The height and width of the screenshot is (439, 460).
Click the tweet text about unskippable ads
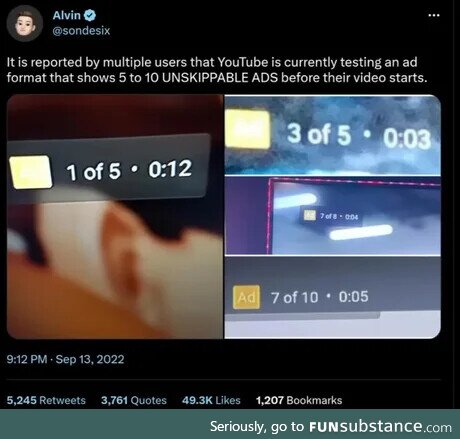tap(217, 70)
